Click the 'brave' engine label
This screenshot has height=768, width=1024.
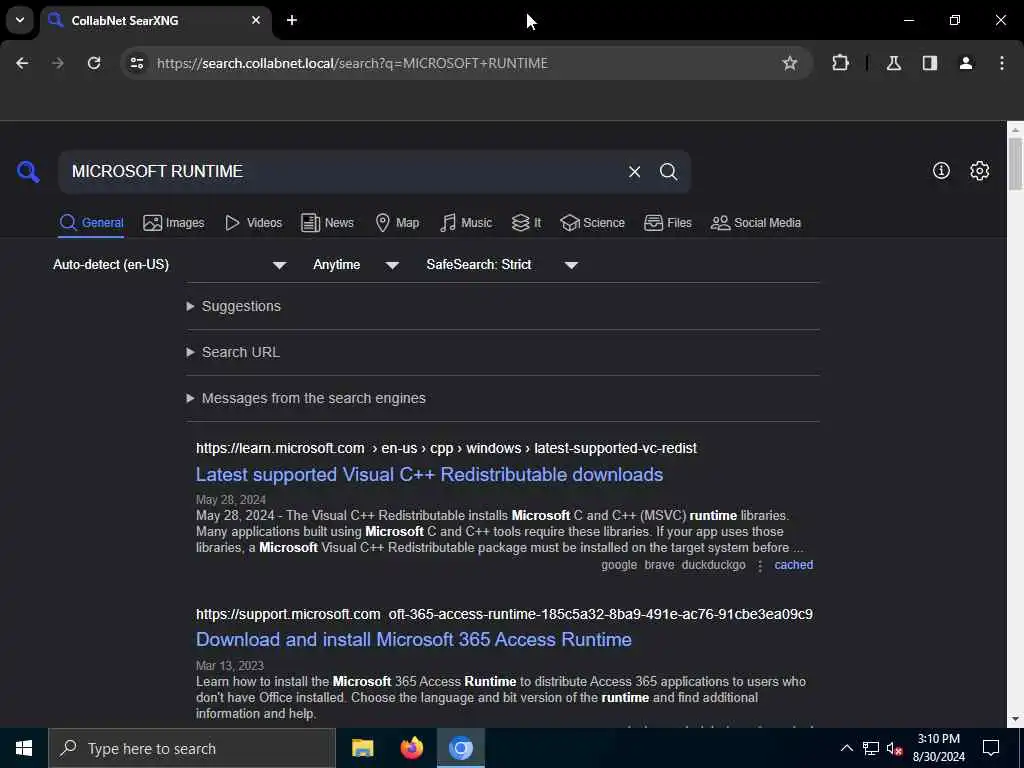(x=659, y=565)
